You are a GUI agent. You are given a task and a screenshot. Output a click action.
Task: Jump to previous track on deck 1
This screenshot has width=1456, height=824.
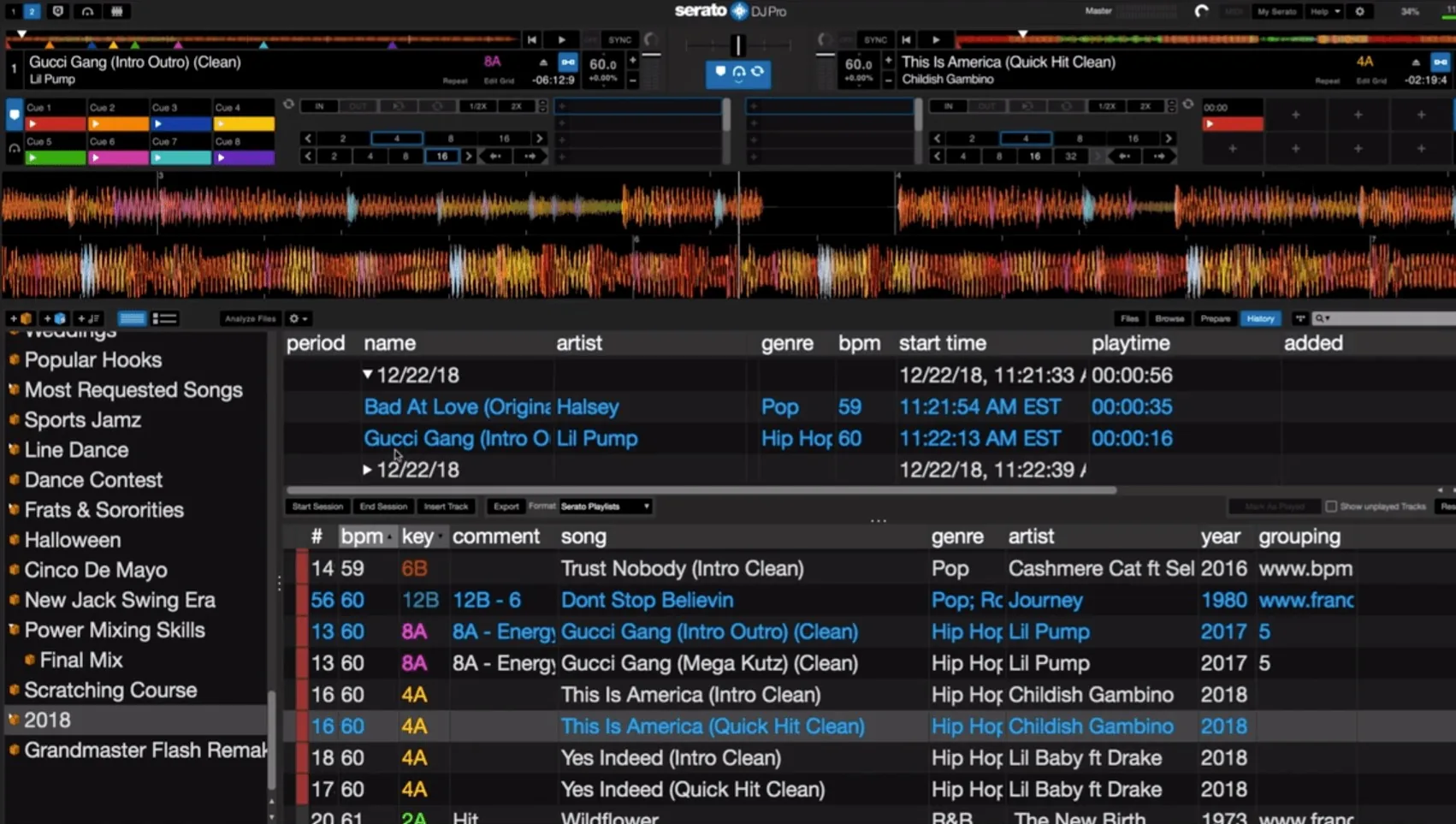click(532, 39)
